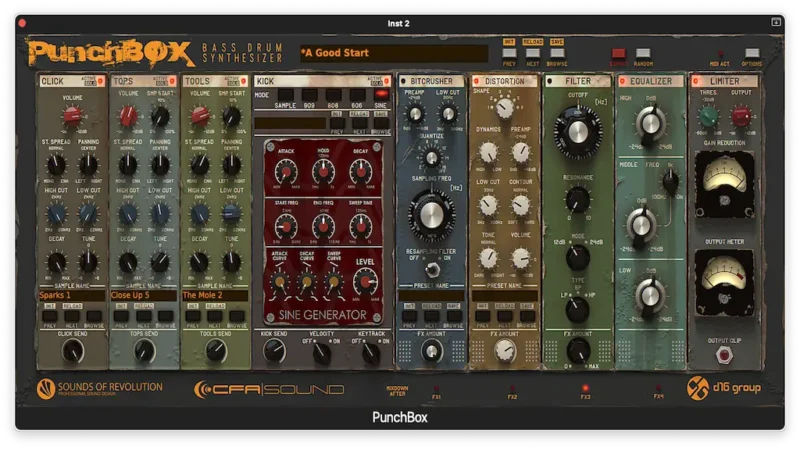Screen dimensions: 800x450
Task: Select the 606 kick mode button
Action: coord(357,95)
